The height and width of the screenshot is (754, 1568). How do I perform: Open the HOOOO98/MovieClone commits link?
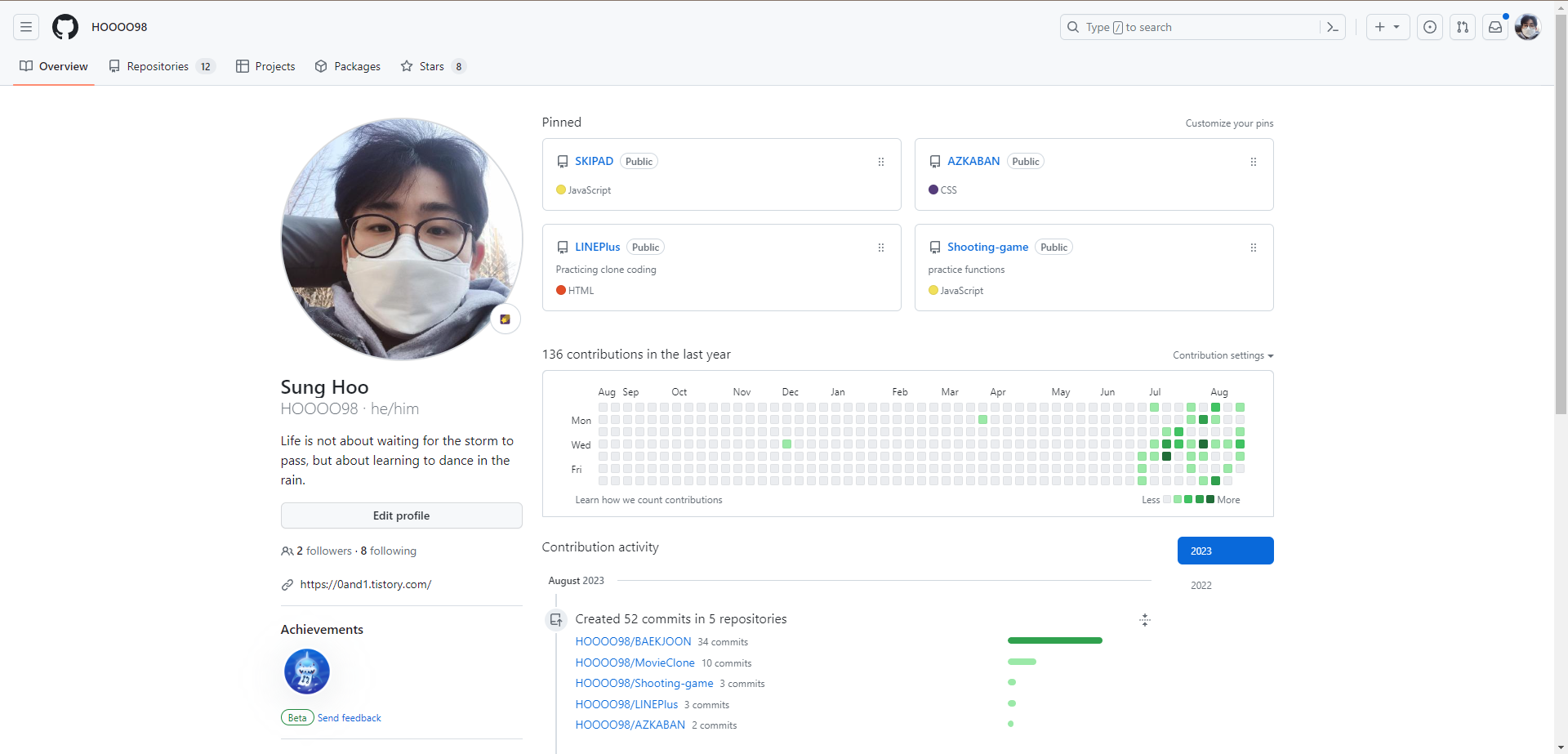[635, 663]
